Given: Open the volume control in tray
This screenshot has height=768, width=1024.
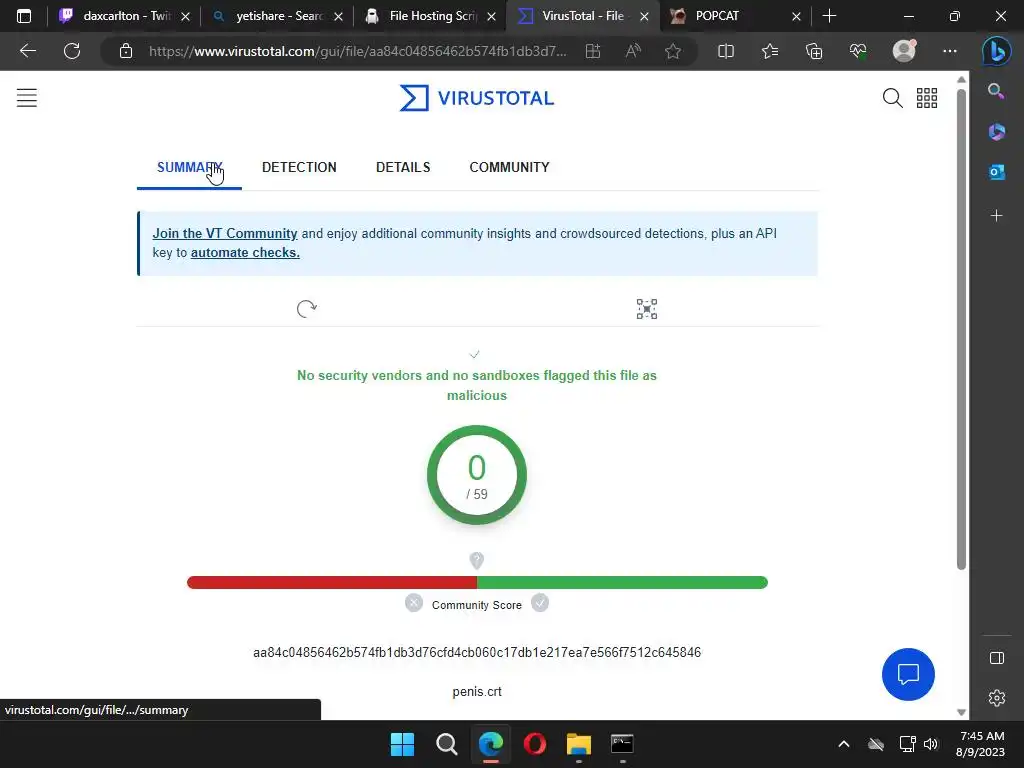Looking at the screenshot, I should coord(931,744).
